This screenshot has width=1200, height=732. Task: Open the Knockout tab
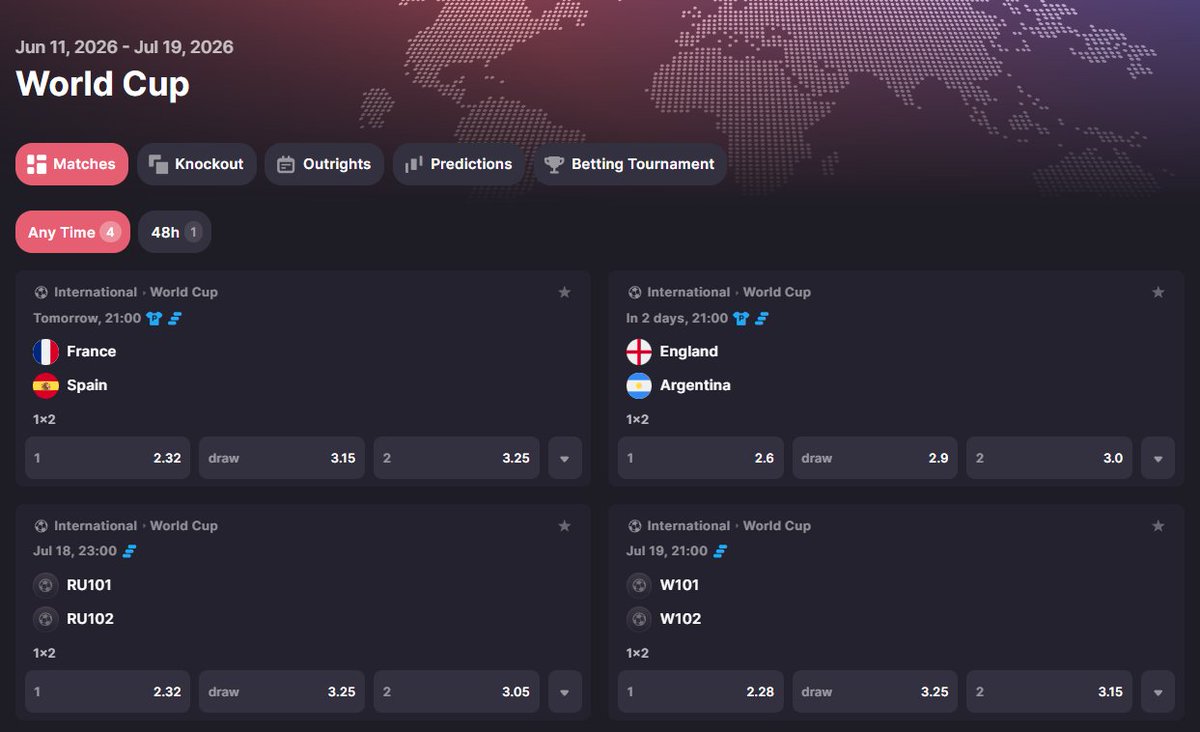(x=197, y=164)
